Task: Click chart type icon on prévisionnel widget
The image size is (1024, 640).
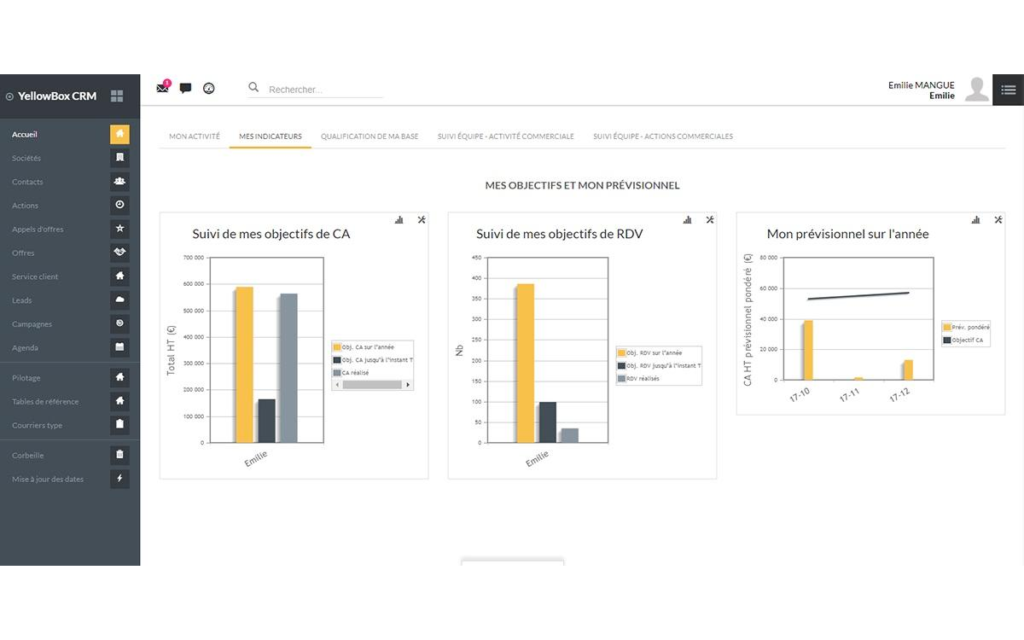Action: 976,220
